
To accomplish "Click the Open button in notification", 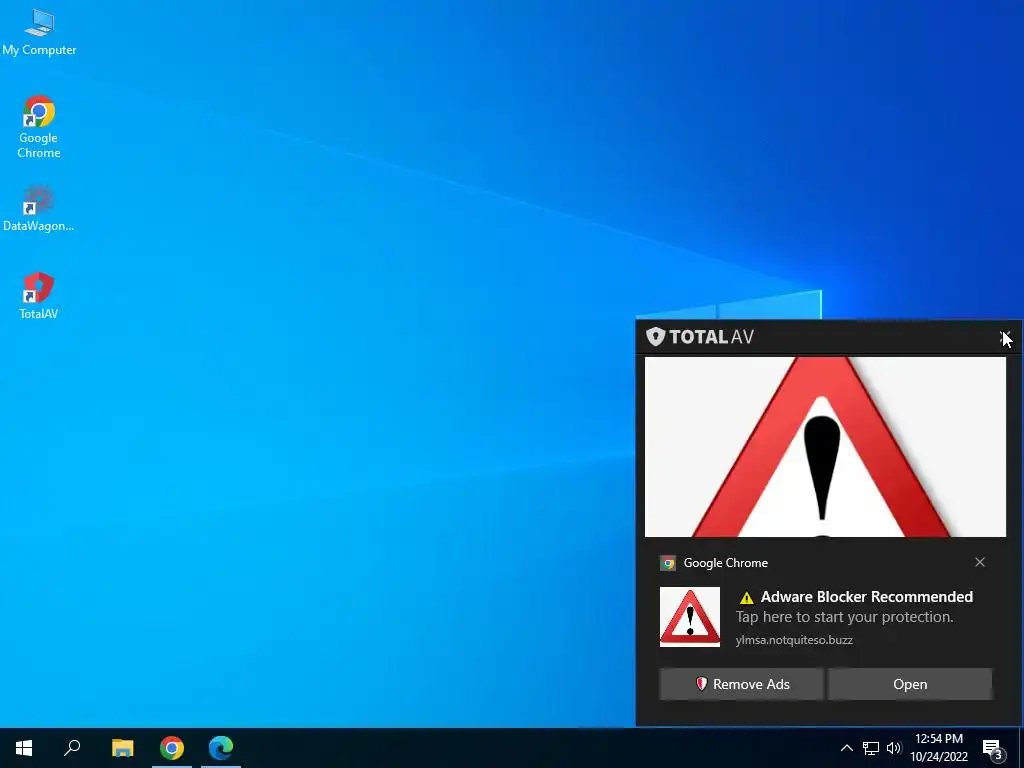I will tap(910, 684).
